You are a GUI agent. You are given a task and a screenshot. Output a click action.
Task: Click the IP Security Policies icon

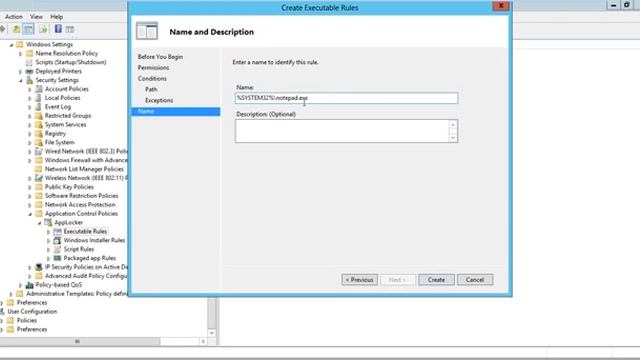click(39, 267)
